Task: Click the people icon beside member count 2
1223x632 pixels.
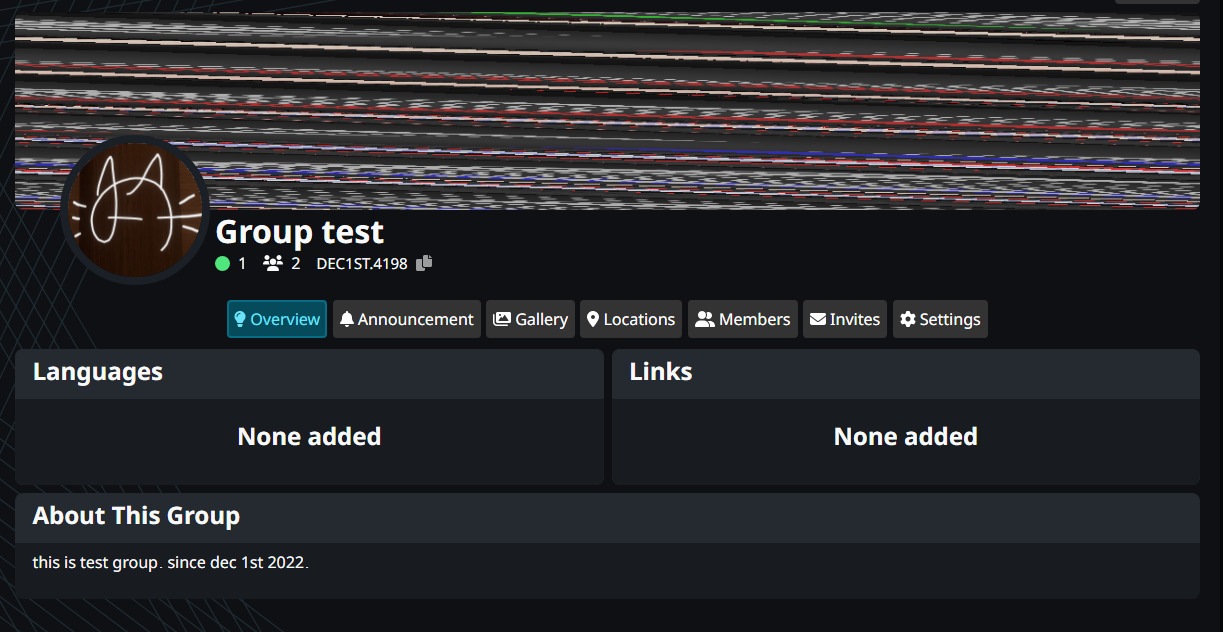Action: 272,264
